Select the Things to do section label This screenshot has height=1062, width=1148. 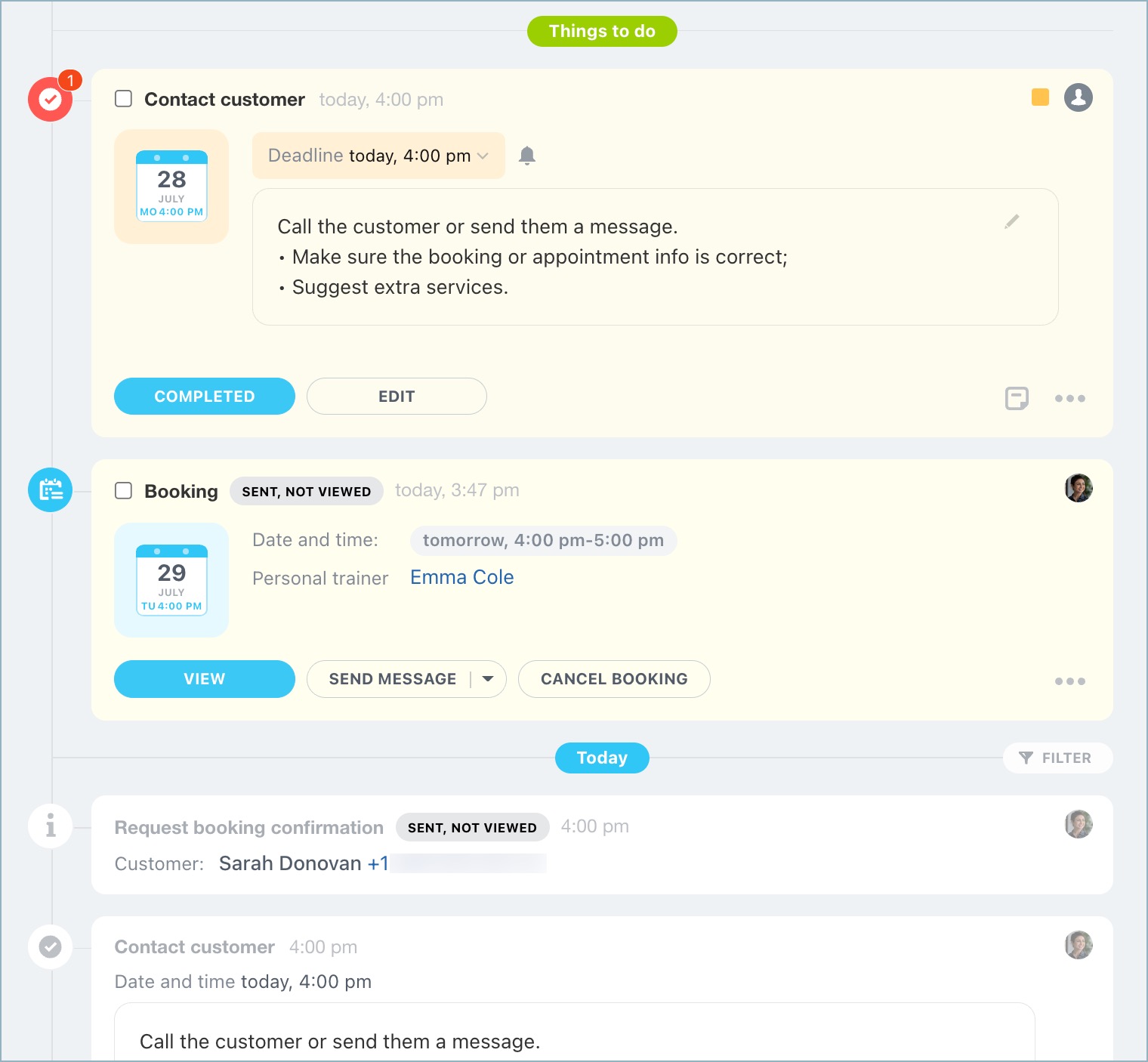tap(601, 32)
